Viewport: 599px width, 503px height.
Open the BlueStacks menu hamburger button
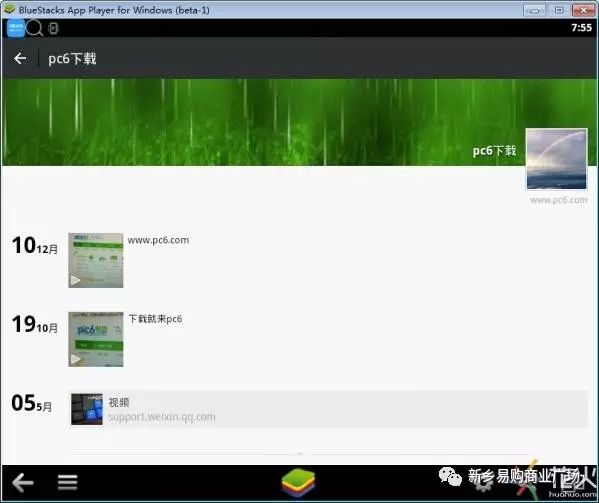[x=68, y=482]
